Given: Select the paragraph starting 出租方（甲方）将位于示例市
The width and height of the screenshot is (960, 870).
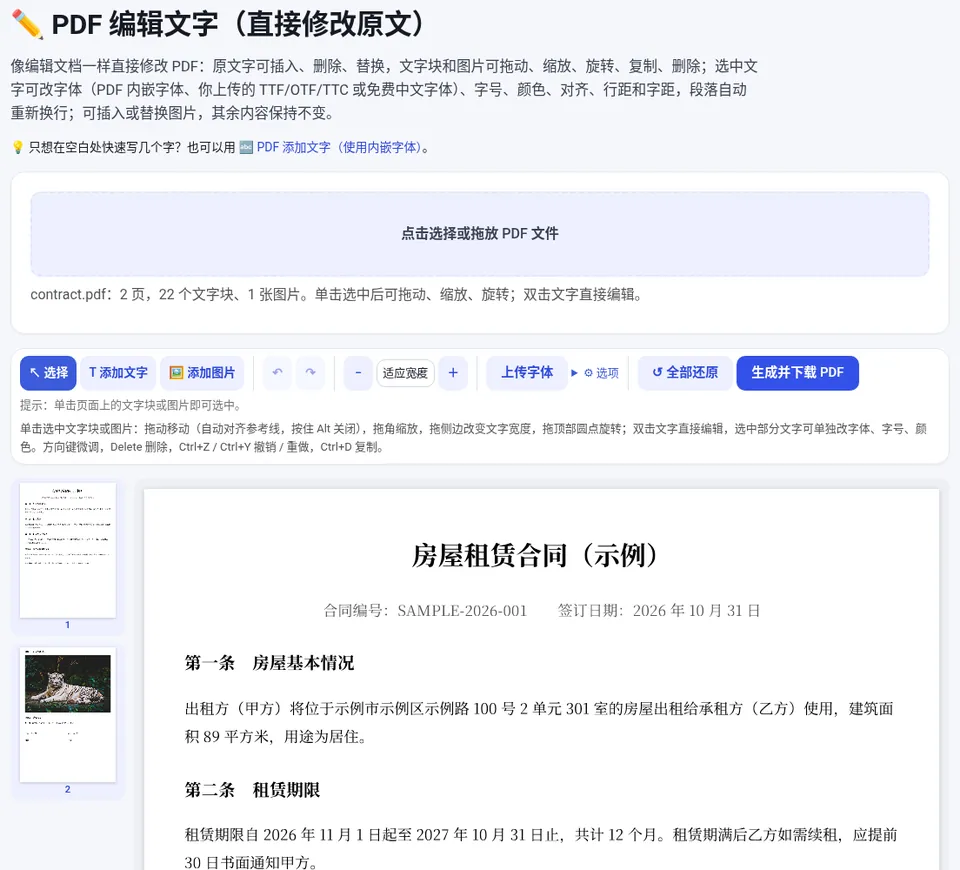Looking at the screenshot, I should pos(539,722).
